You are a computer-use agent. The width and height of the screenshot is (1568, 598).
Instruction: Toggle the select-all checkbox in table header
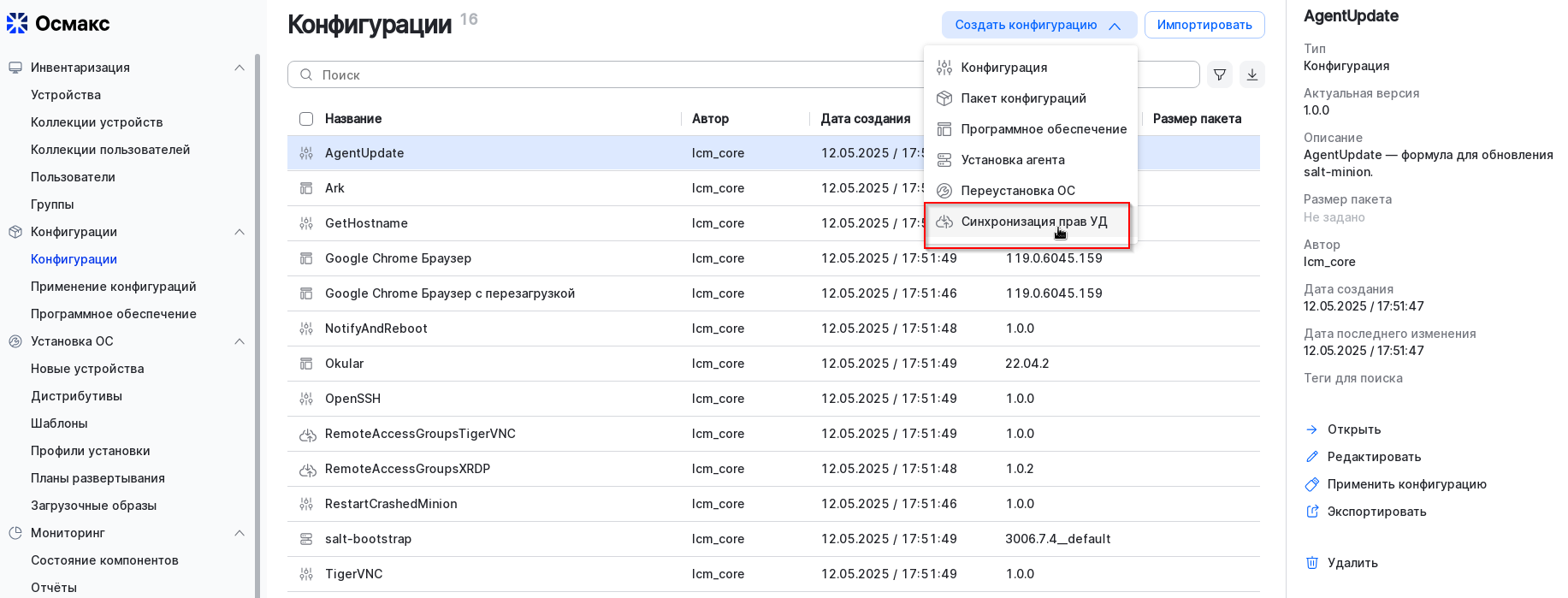[x=306, y=119]
